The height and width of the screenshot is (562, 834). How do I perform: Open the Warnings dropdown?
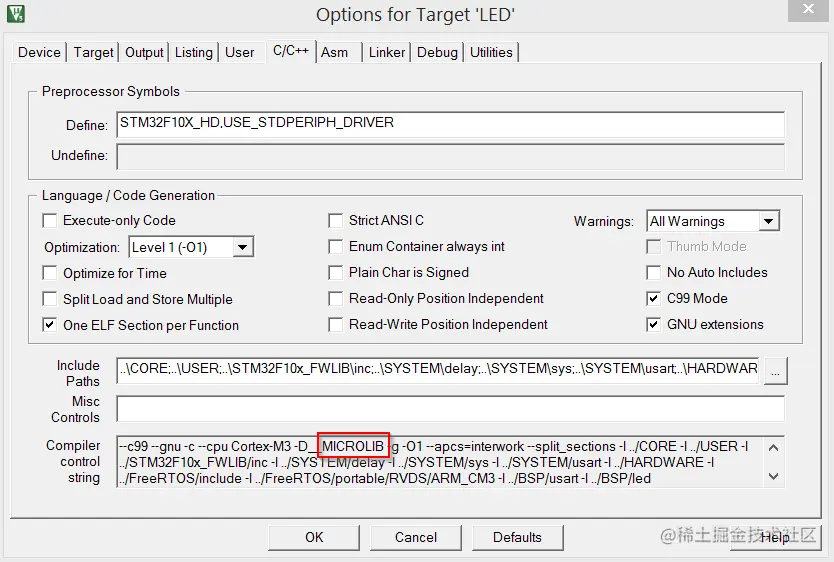click(x=768, y=221)
